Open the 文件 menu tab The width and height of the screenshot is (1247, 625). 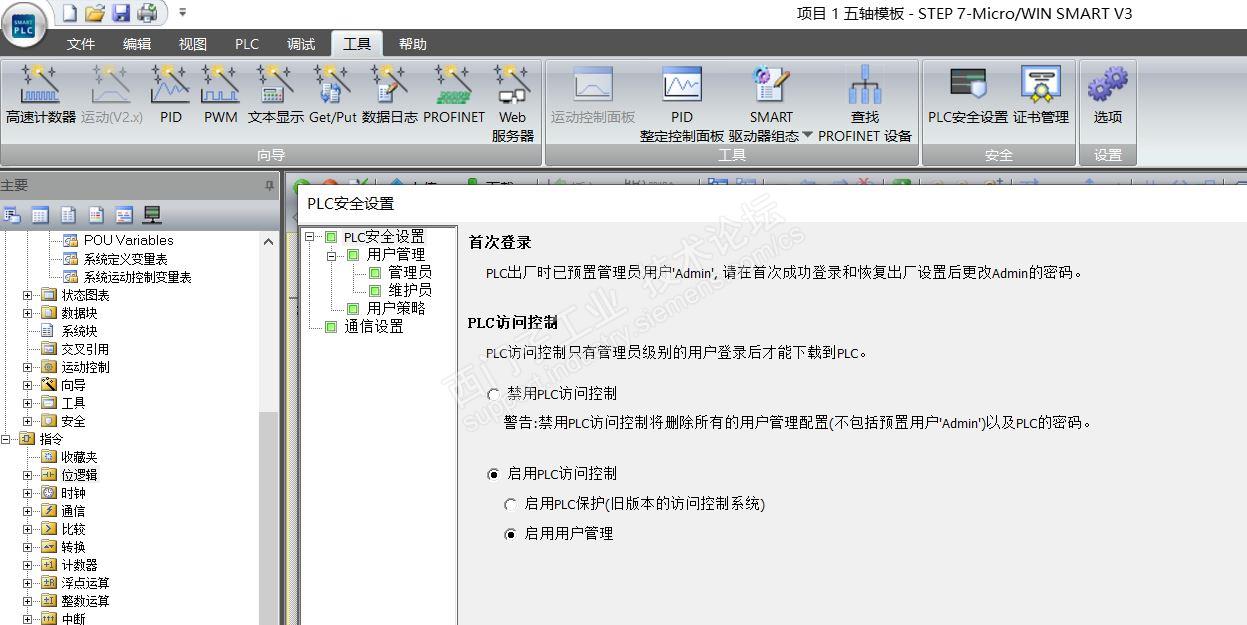(x=81, y=44)
